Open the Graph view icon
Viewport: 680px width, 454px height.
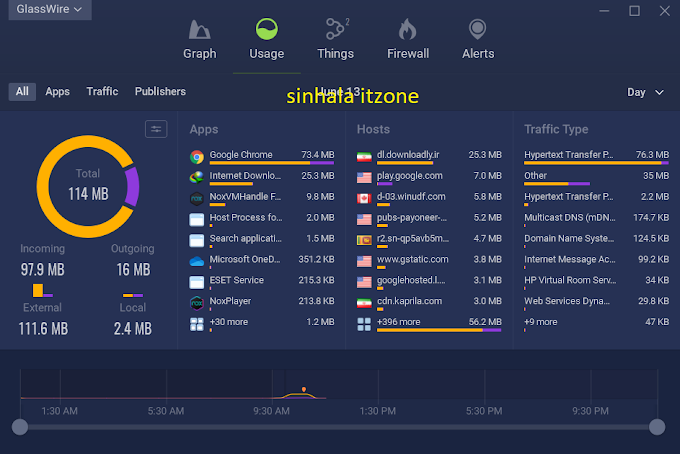[x=199, y=29]
